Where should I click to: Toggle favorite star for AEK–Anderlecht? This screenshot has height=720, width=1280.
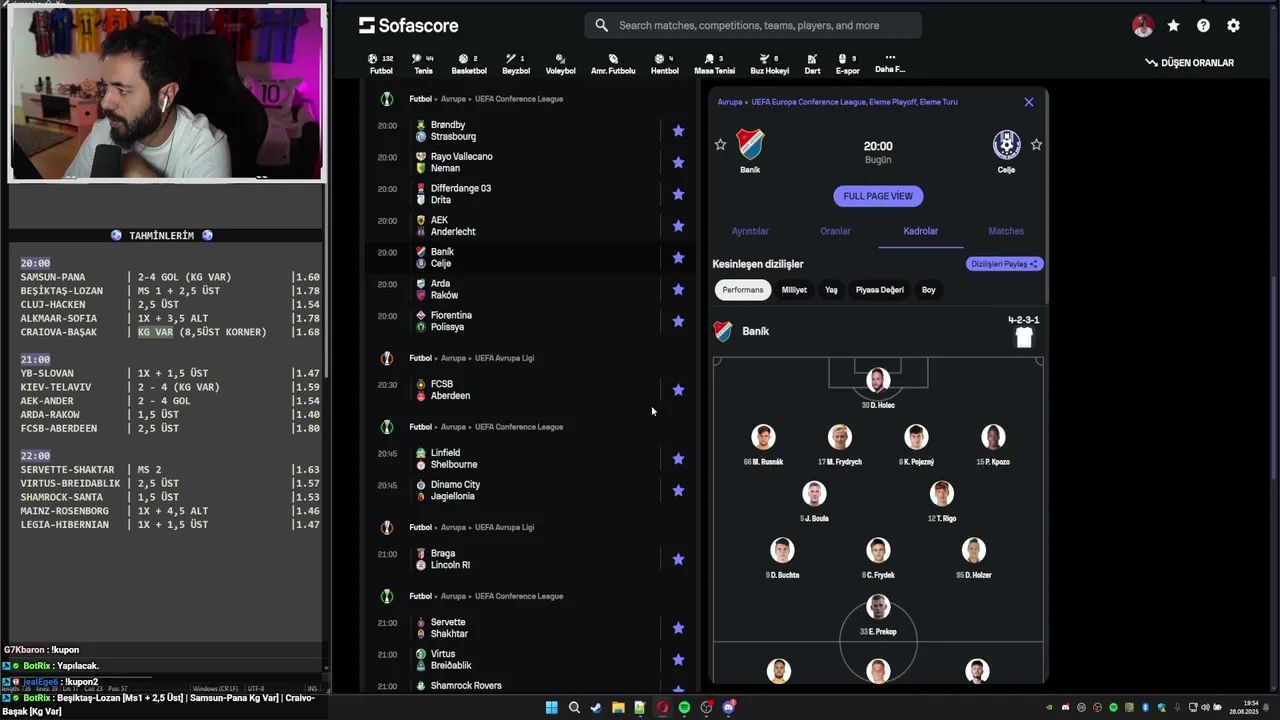pos(678,226)
